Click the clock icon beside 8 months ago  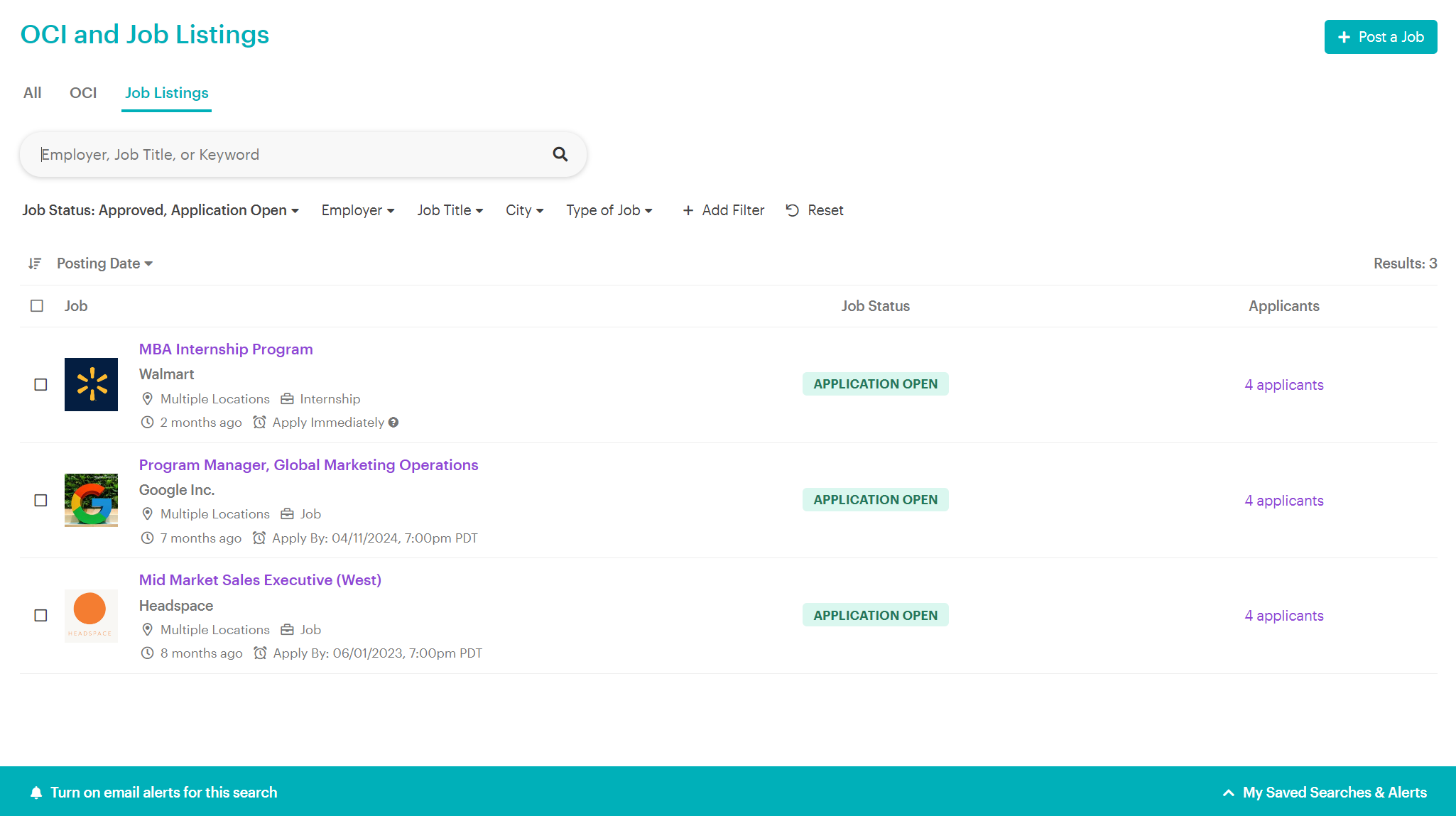[x=147, y=653]
